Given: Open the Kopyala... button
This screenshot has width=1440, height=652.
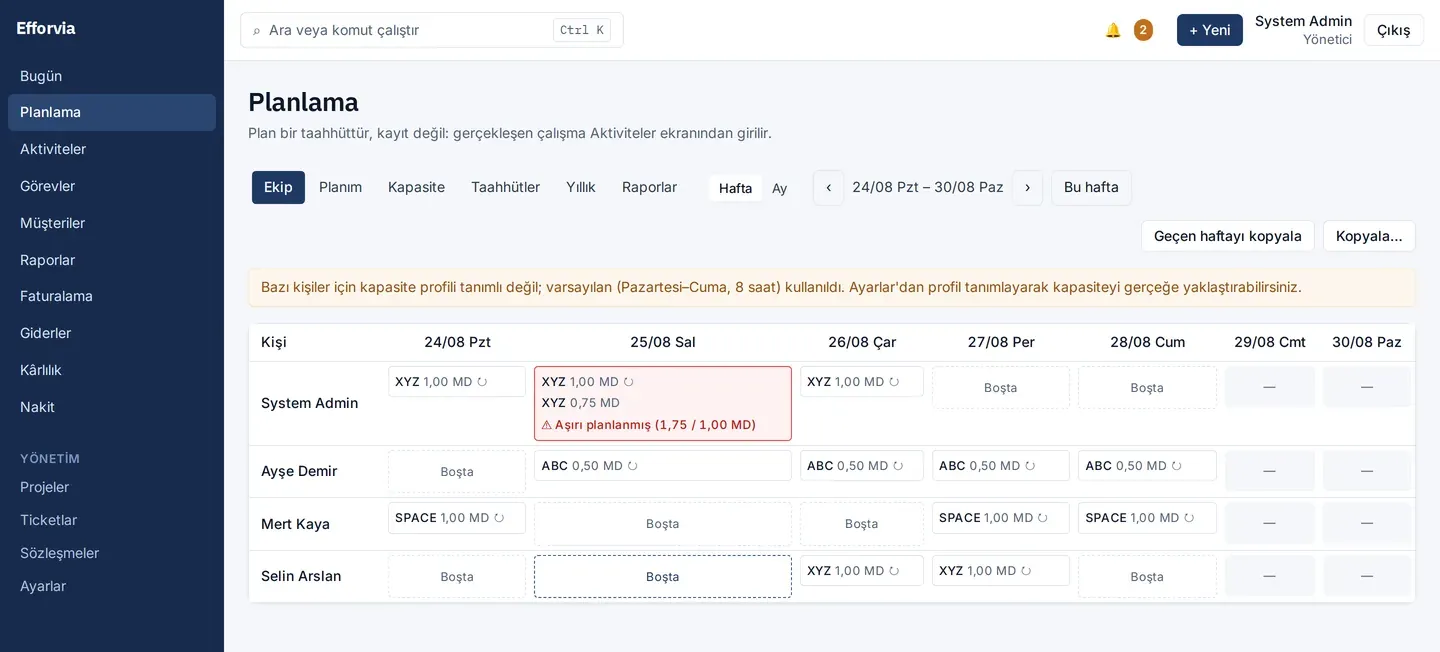Looking at the screenshot, I should point(1369,236).
